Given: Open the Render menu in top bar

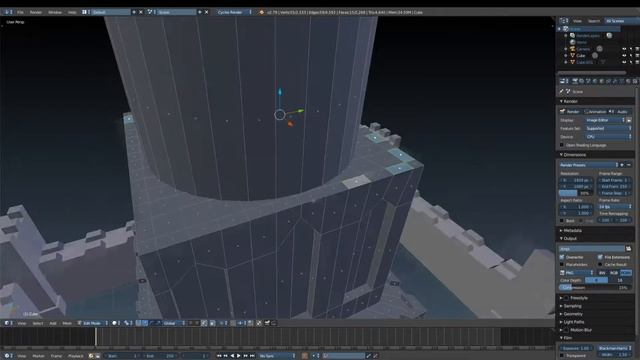Looking at the screenshot, I should [x=36, y=12].
